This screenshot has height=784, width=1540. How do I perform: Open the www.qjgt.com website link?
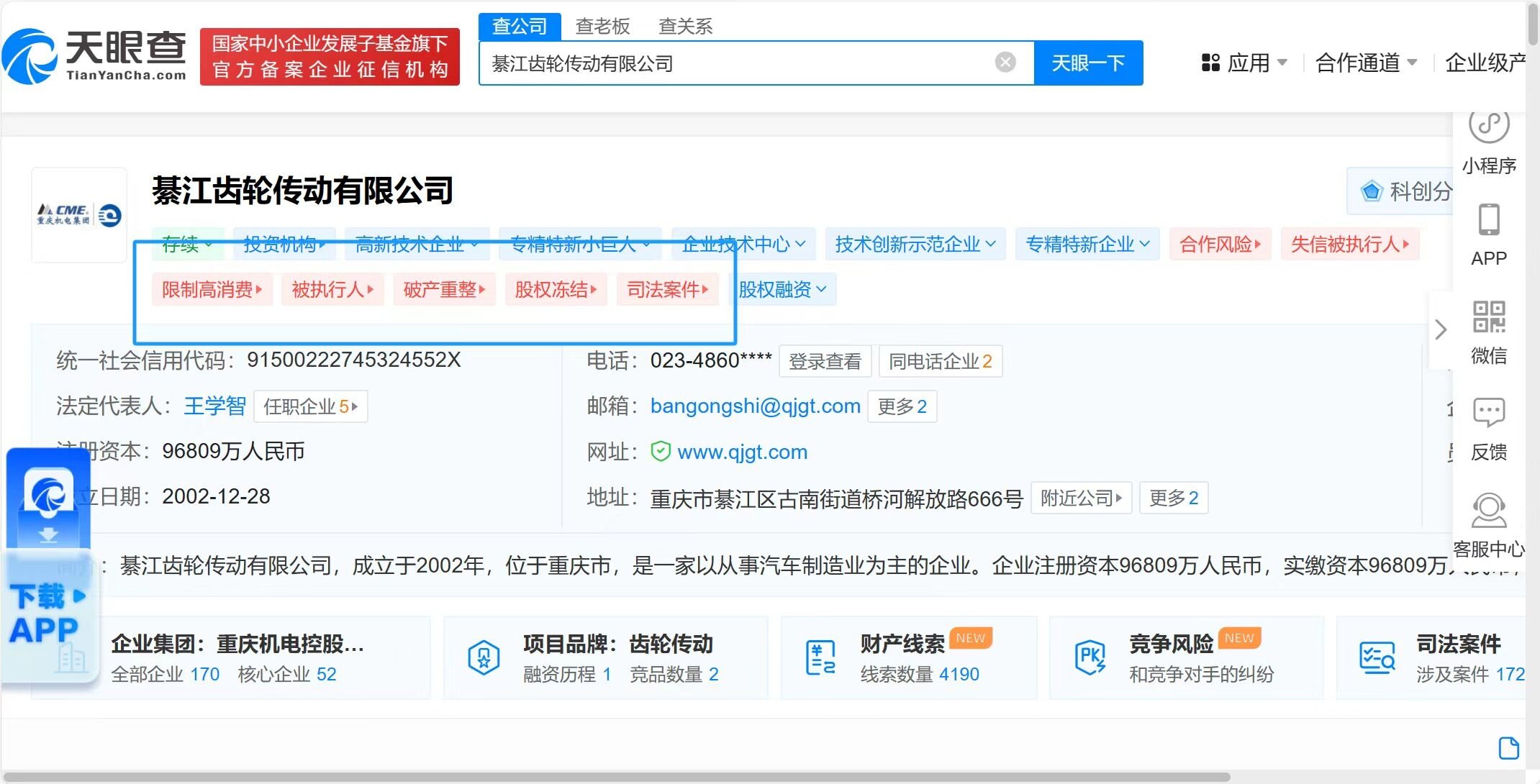742,452
